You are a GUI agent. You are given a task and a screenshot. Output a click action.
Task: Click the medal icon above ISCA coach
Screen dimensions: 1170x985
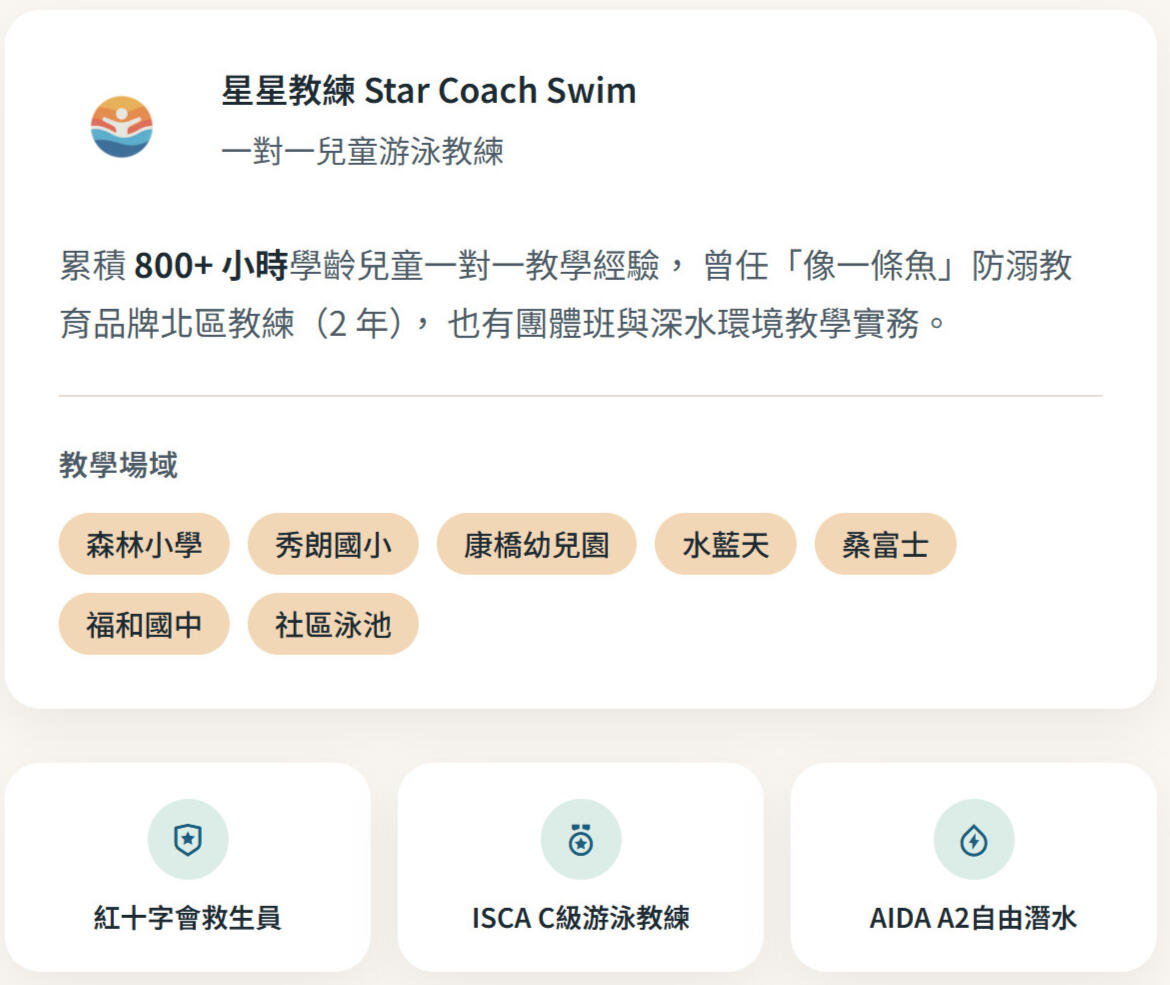pyautogui.click(x=581, y=840)
